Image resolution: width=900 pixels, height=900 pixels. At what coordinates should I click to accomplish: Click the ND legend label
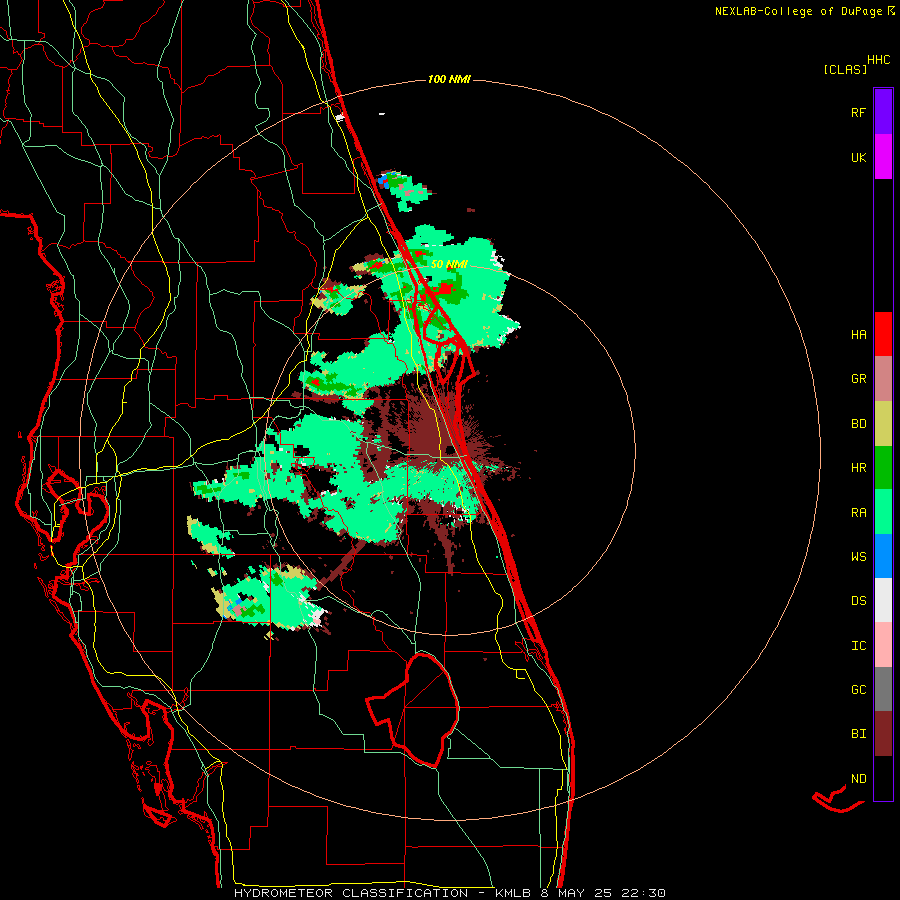[858, 779]
